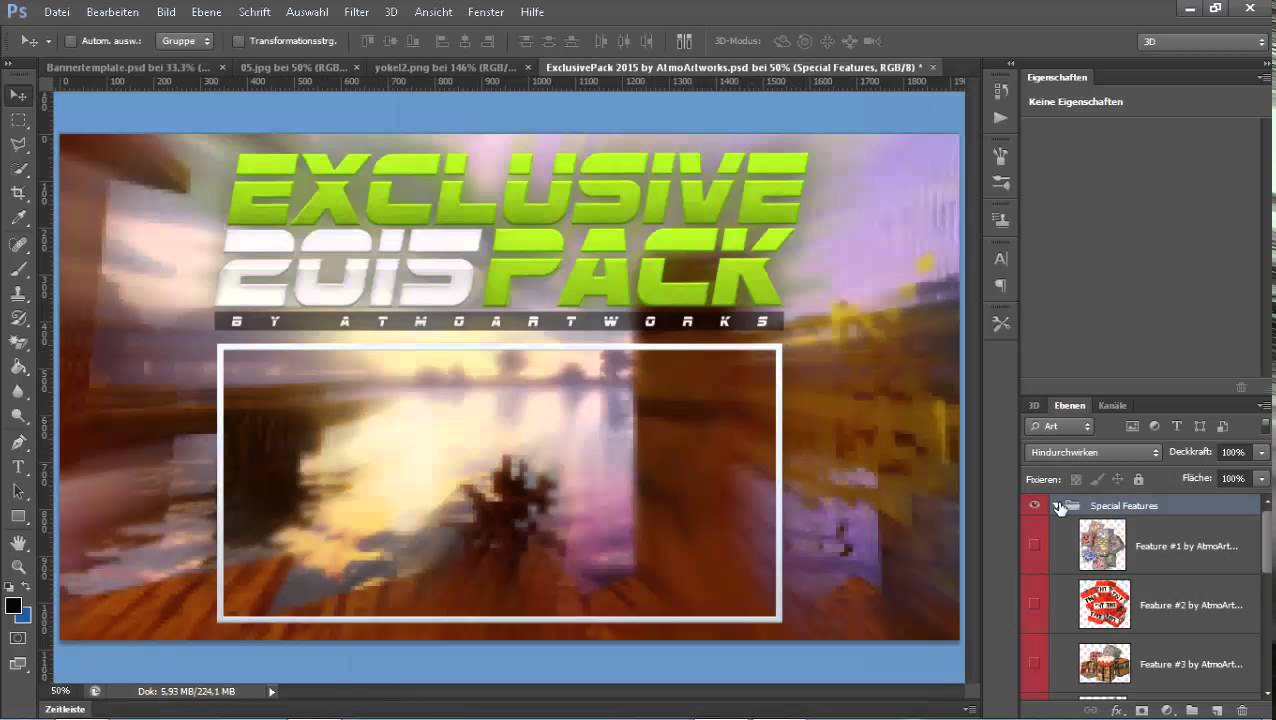
Task: Click the Deckkraft value field
Action: coord(1236,452)
